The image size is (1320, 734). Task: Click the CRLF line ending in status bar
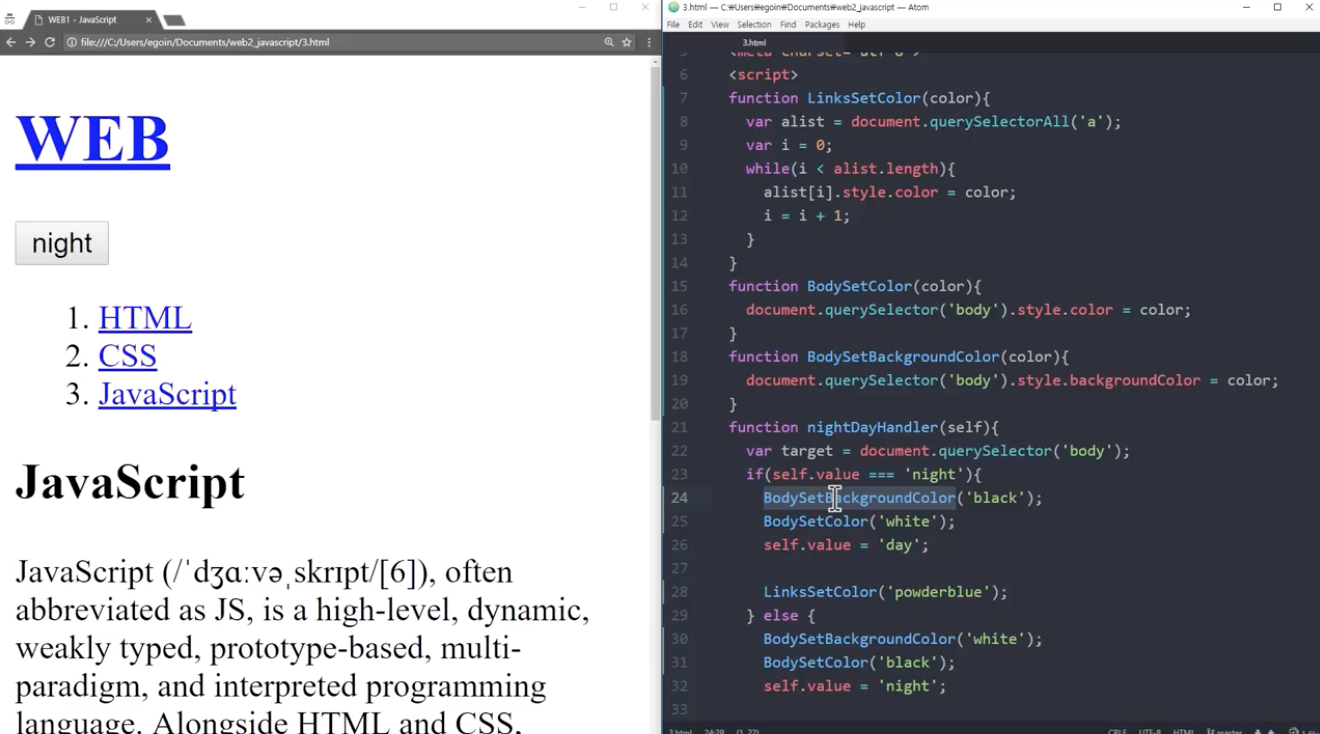point(1118,731)
